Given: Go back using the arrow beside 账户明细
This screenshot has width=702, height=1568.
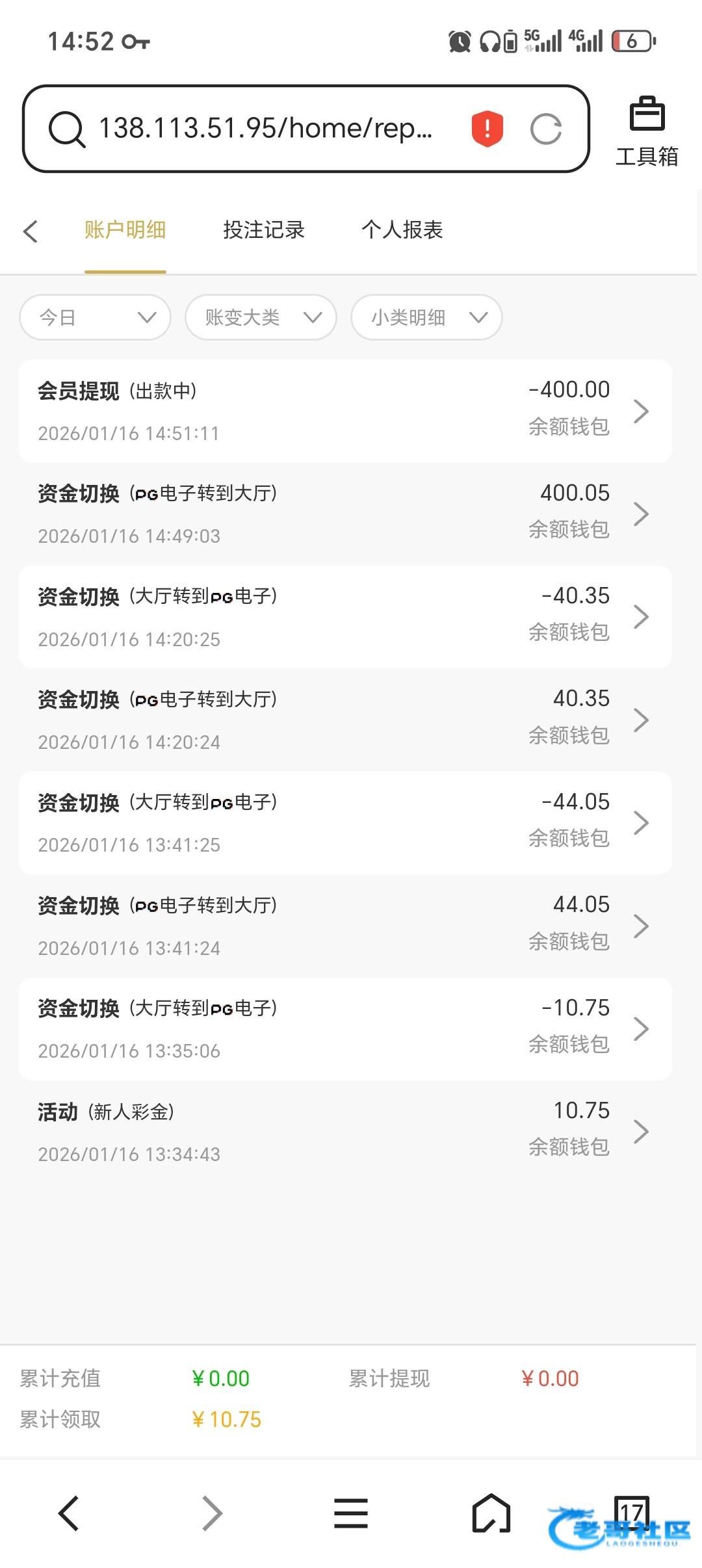Looking at the screenshot, I should [x=31, y=231].
